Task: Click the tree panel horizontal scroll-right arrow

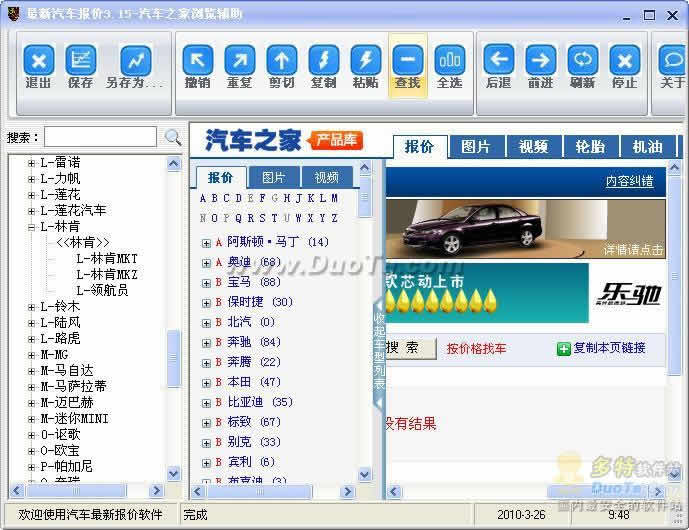Action: [156, 490]
